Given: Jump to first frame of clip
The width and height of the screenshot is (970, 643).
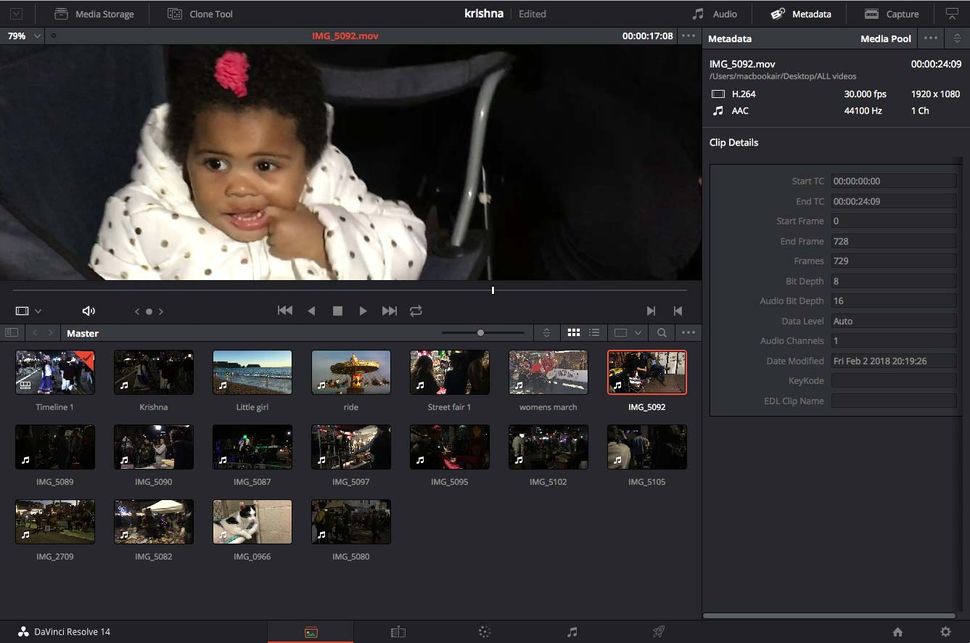Looking at the screenshot, I should click(x=285, y=311).
